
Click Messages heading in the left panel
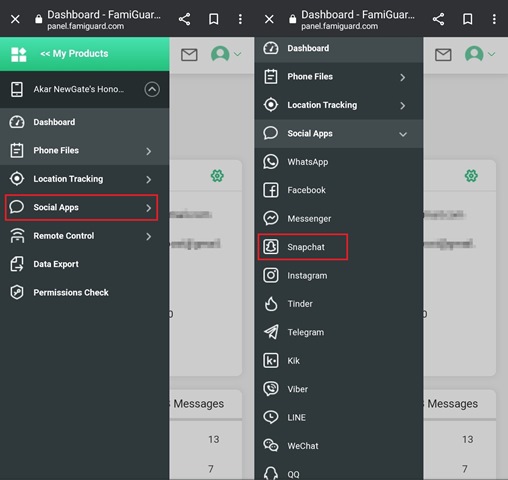199,404
